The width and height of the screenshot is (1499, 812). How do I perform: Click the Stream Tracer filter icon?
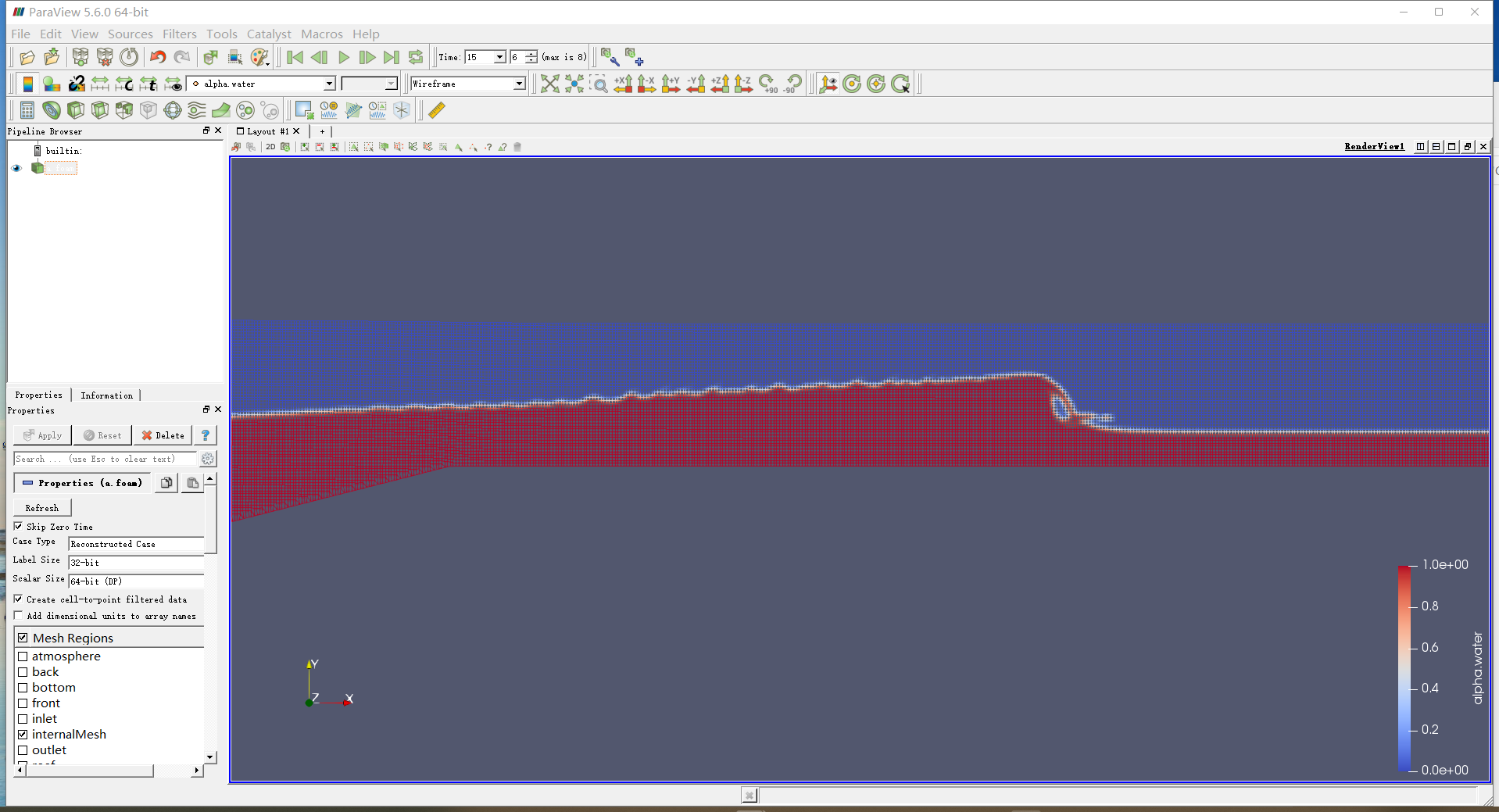(x=197, y=110)
